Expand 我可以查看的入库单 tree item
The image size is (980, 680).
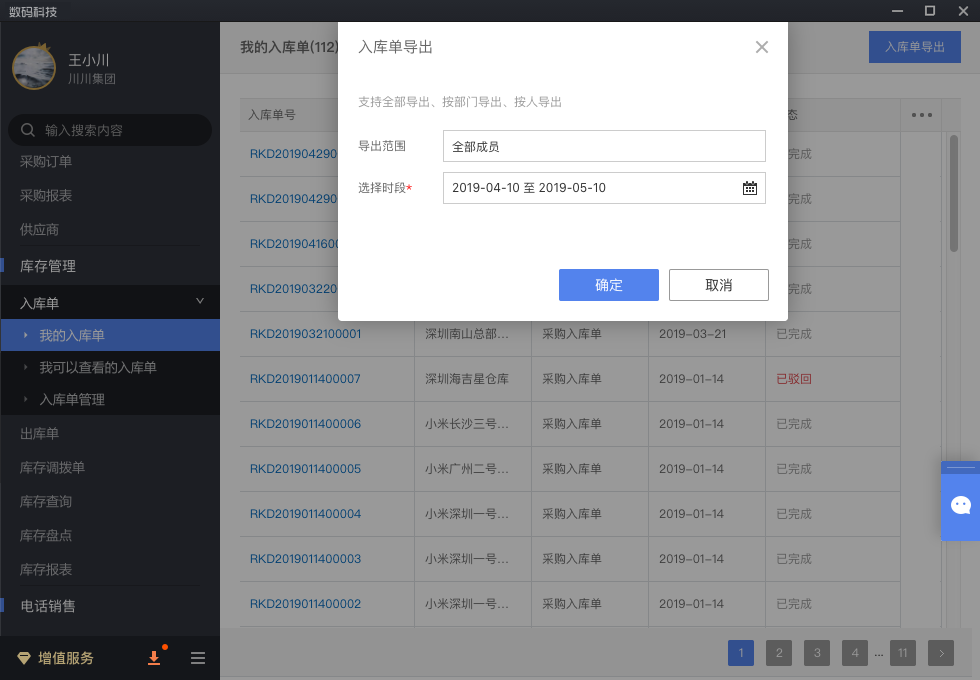[26, 368]
